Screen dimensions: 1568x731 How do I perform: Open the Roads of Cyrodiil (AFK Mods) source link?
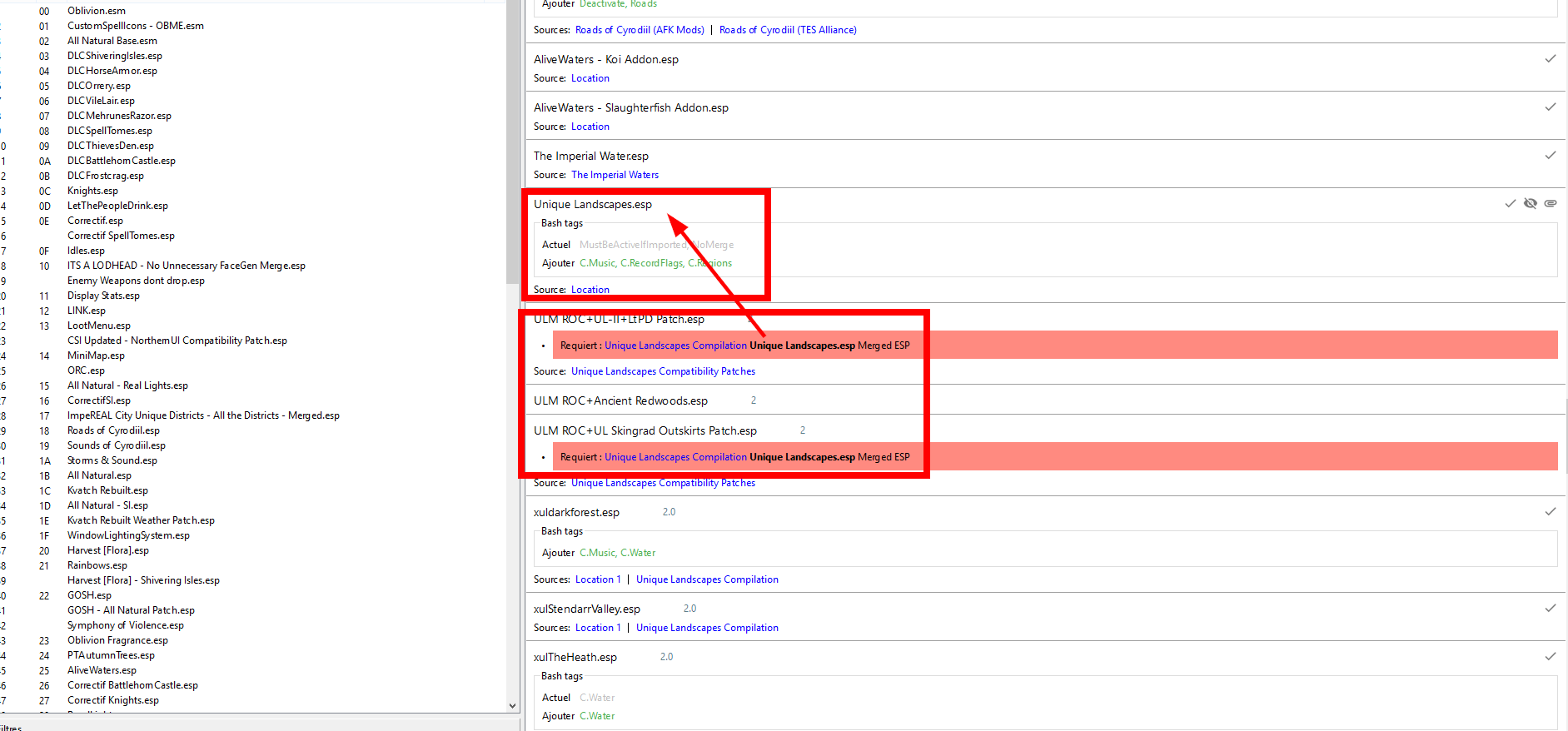click(640, 30)
